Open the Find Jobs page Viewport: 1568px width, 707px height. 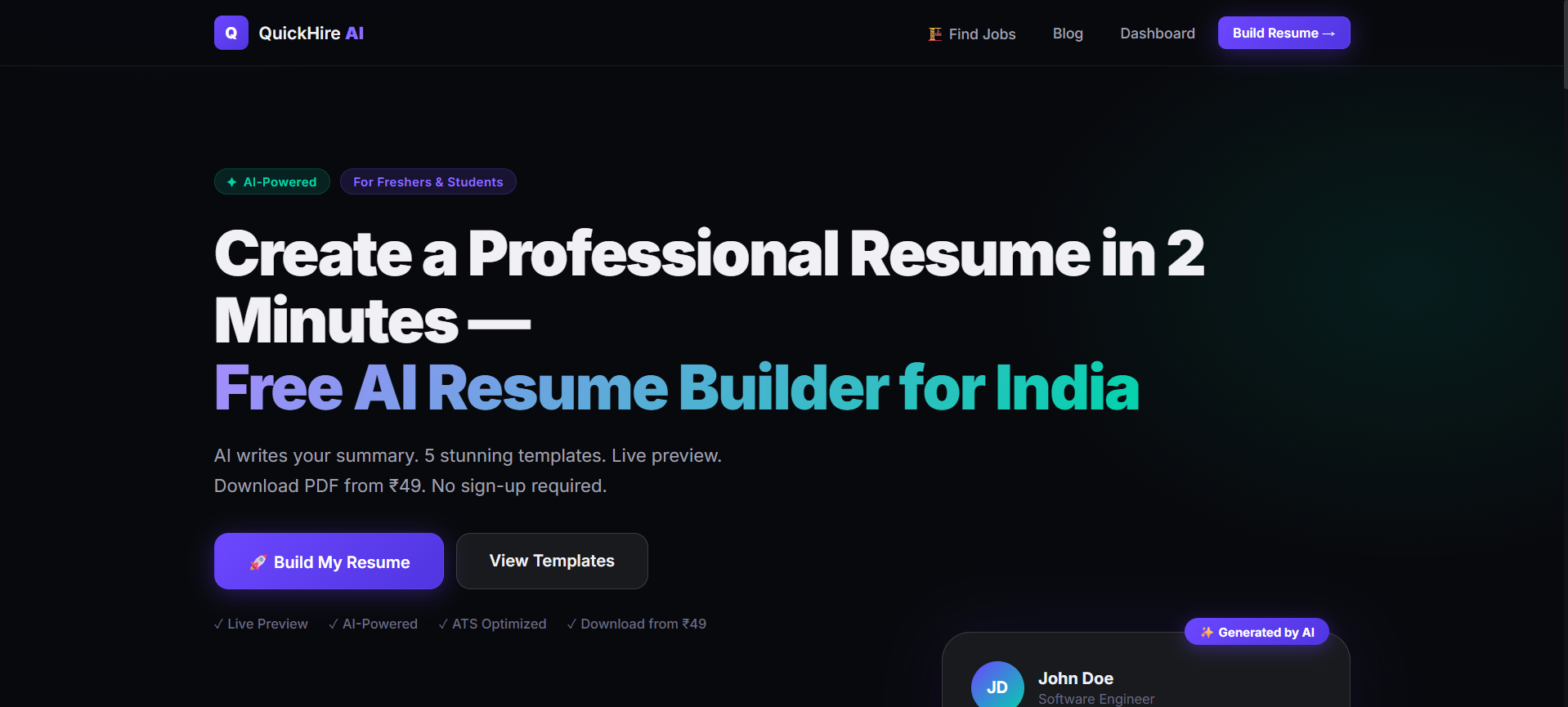(972, 34)
